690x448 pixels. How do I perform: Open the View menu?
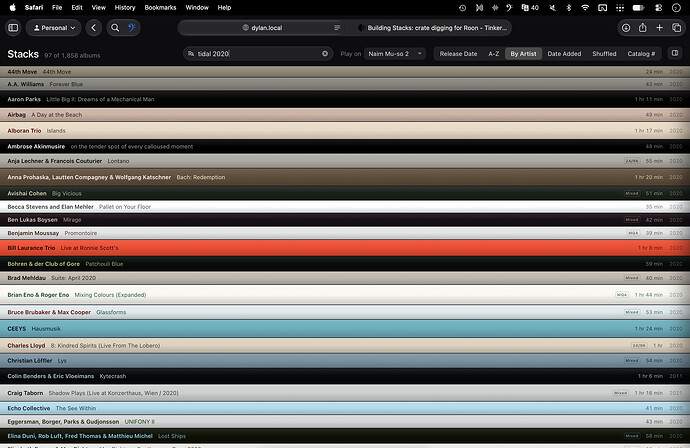99,7
